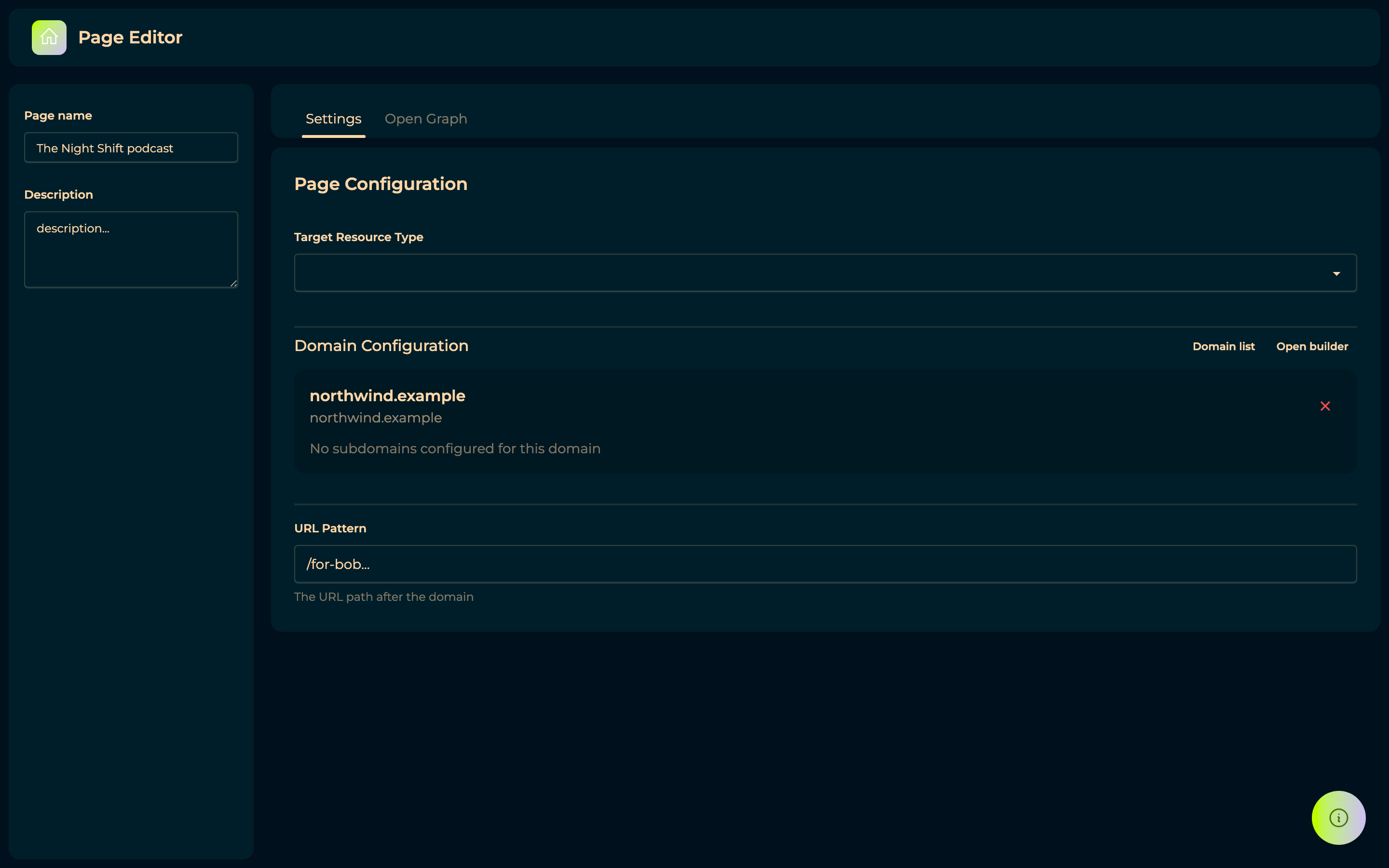Click the Page Editor title text
1389x868 pixels.
click(x=130, y=37)
